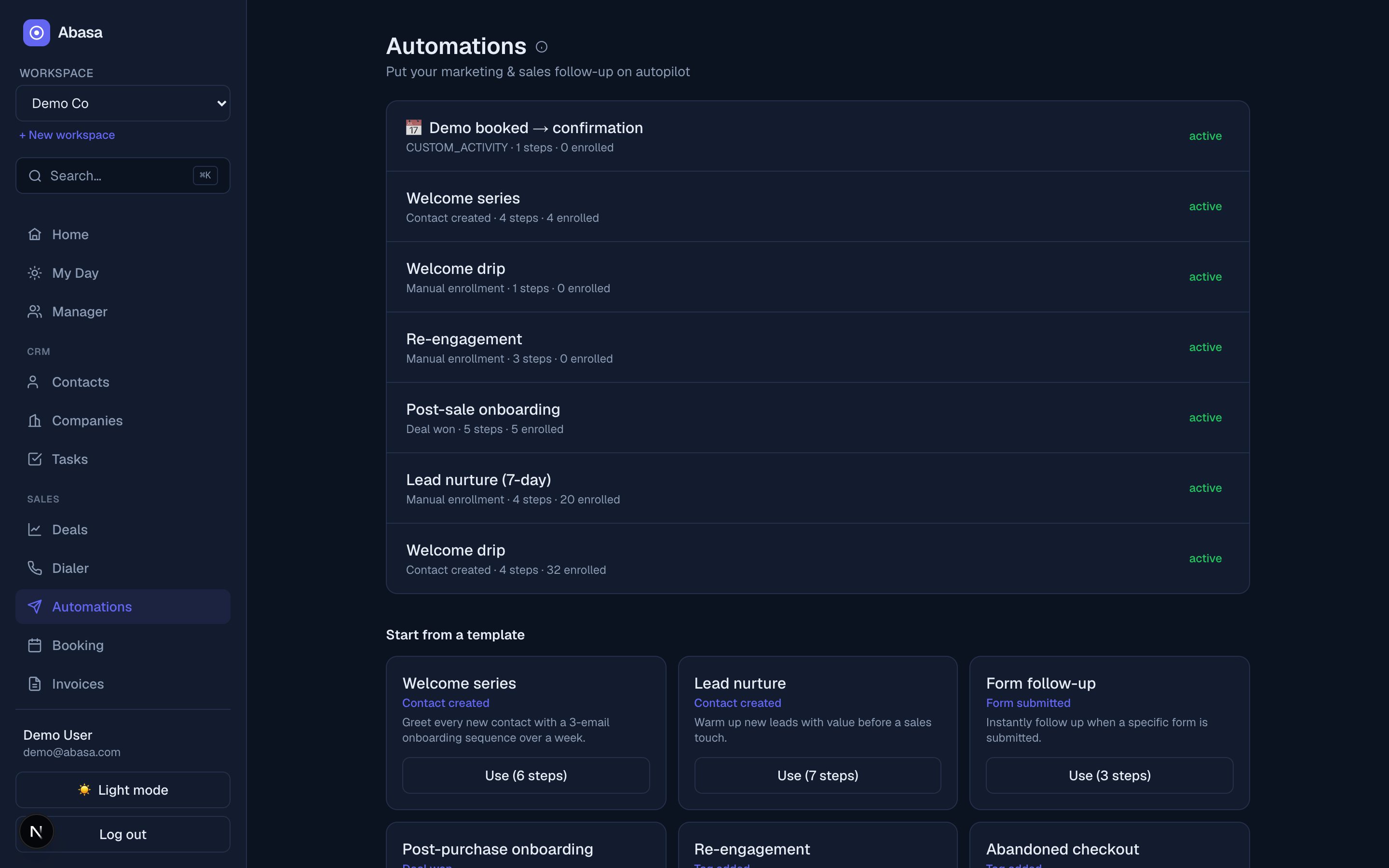Click the Companies building icon
1389x868 pixels.
click(34, 420)
